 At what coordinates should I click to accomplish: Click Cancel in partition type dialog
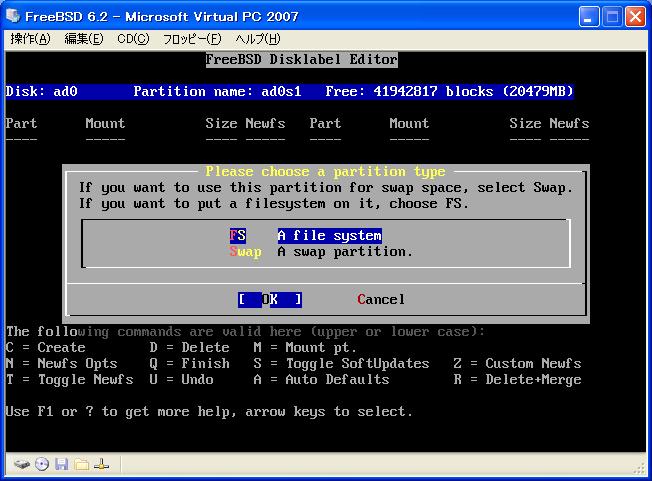381,299
